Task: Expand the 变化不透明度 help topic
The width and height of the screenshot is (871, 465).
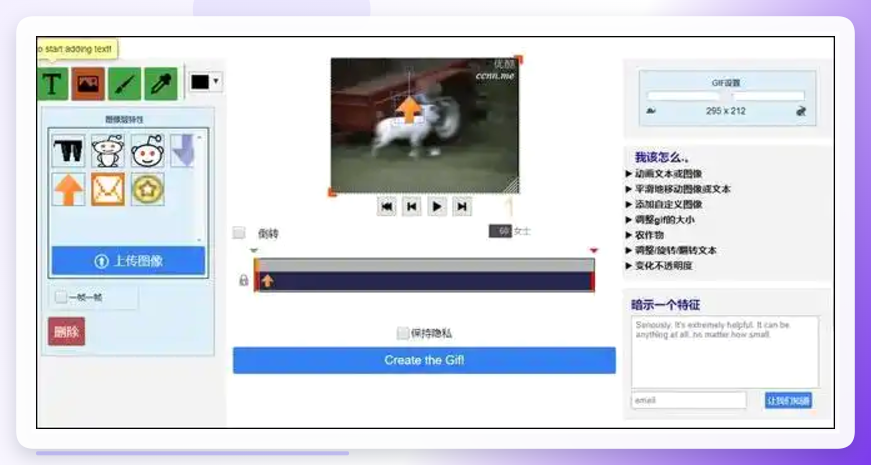Action: [659, 266]
